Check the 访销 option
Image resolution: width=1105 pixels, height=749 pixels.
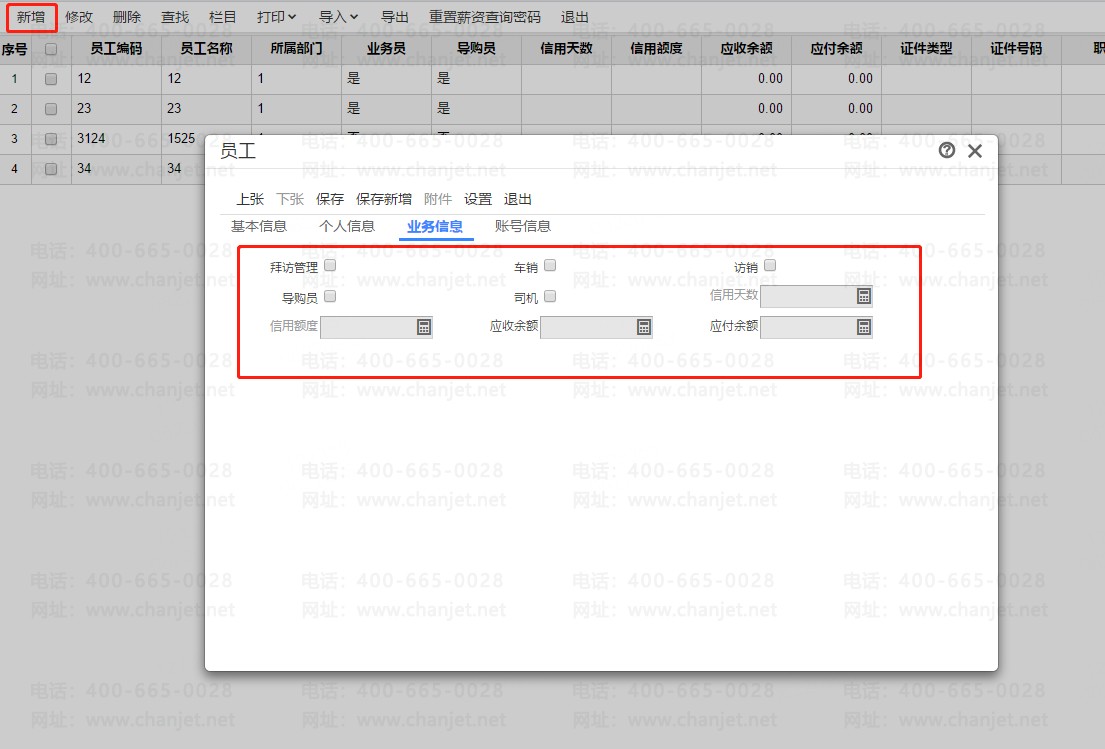(770, 266)
